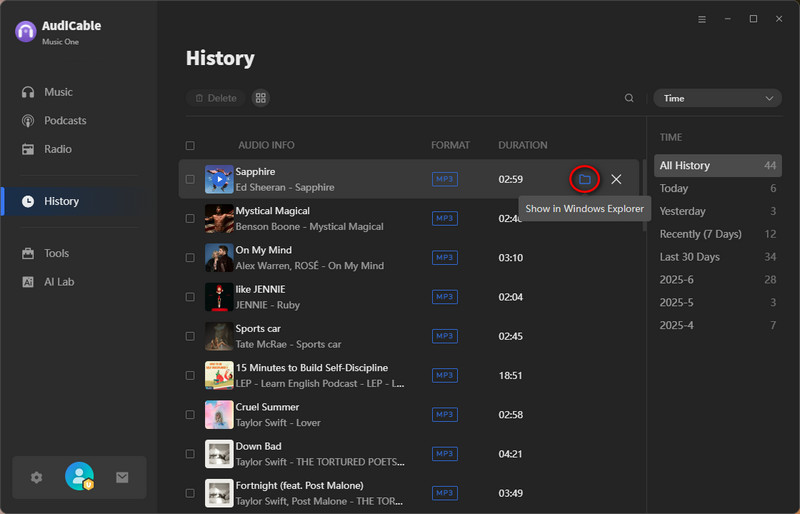The height and width of the screenshot is (514, 800).
Task: Open the mail feedback icon
Action: point(122,477)
